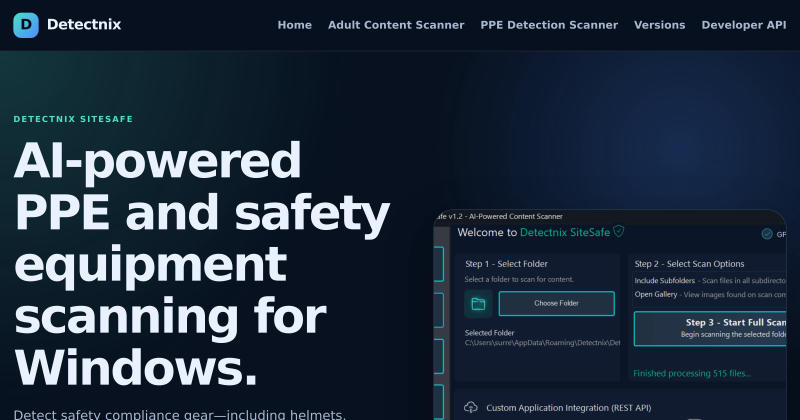The width and height of the screenshot is (800, 420).
Task: Click the 'AI-powered PPE and safety' headline
Action: [x=202, y=263]
